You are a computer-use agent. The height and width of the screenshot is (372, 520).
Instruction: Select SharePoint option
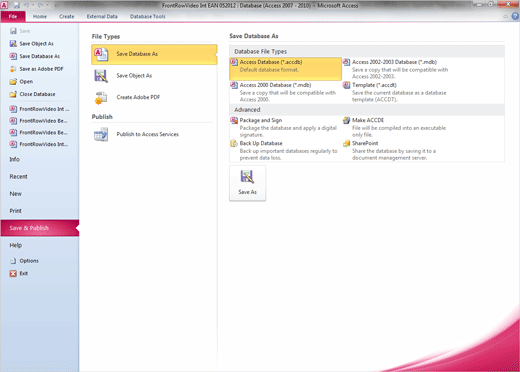pos(397,150)
